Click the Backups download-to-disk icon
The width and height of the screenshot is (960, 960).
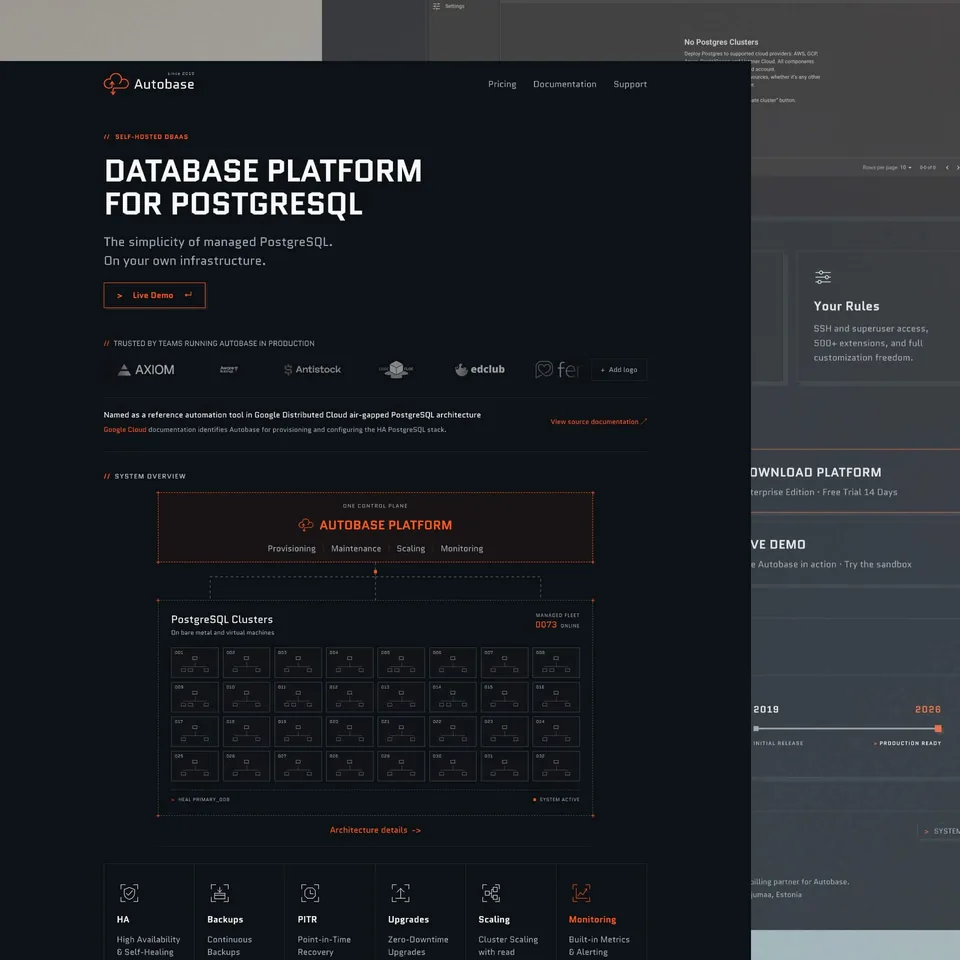(x=220, y=893)
